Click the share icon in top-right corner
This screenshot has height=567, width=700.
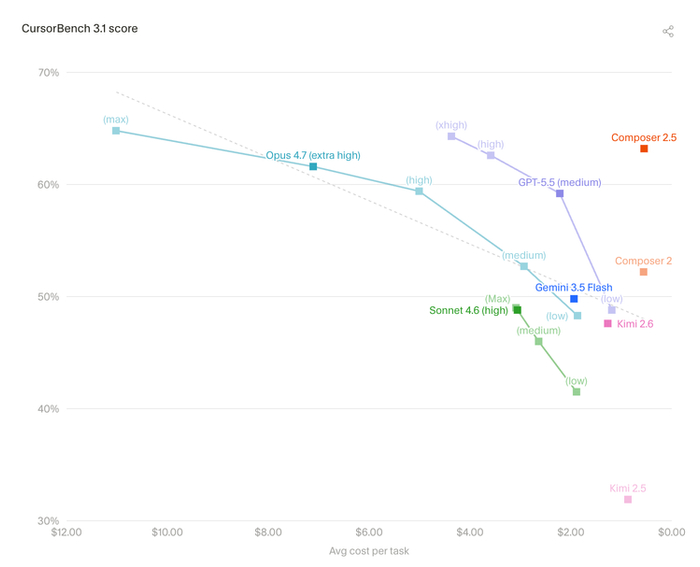click(x=668, y=31)
